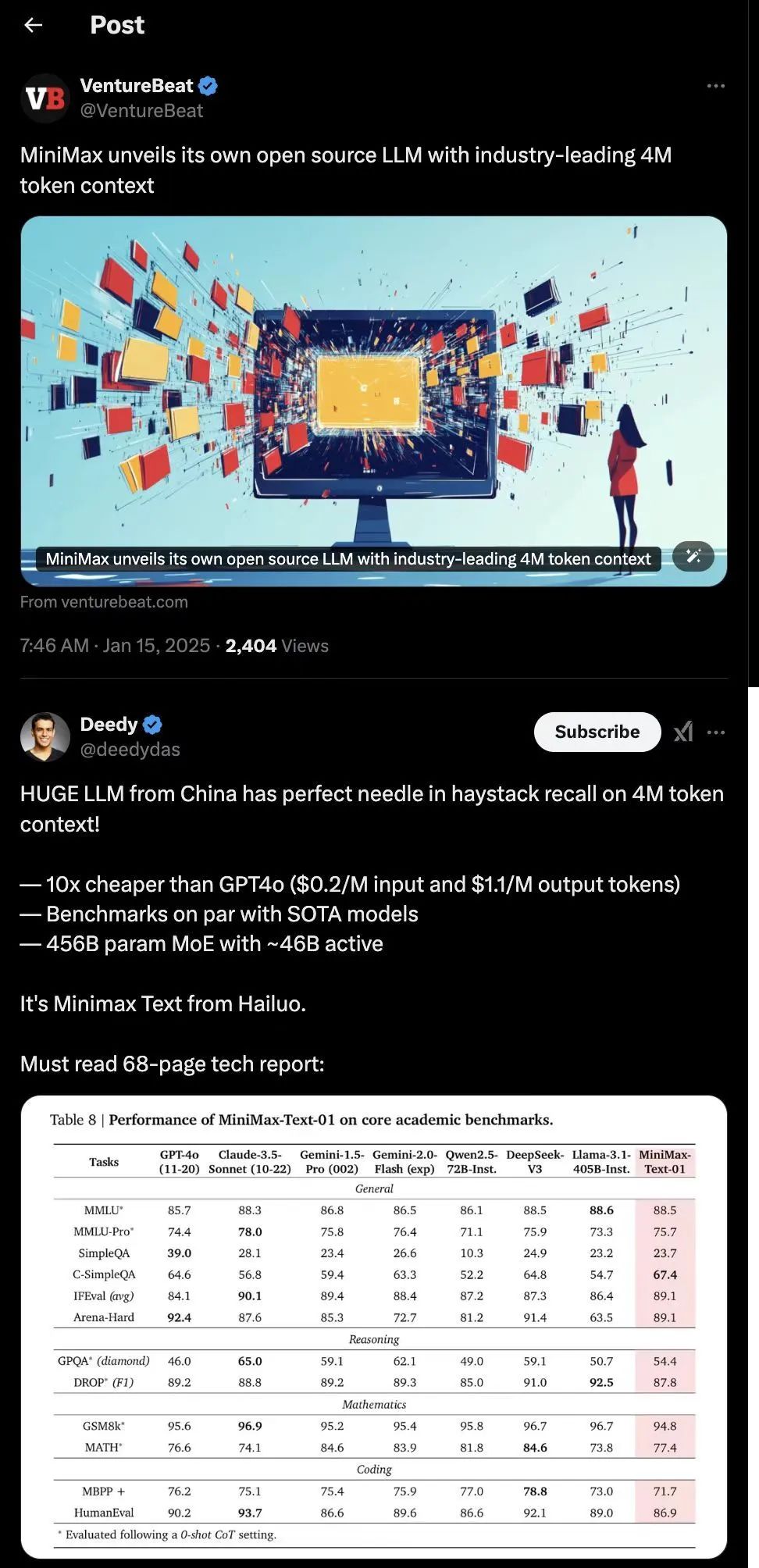
Task: Open more options on Deedy's reply
Action: point(715,732)
